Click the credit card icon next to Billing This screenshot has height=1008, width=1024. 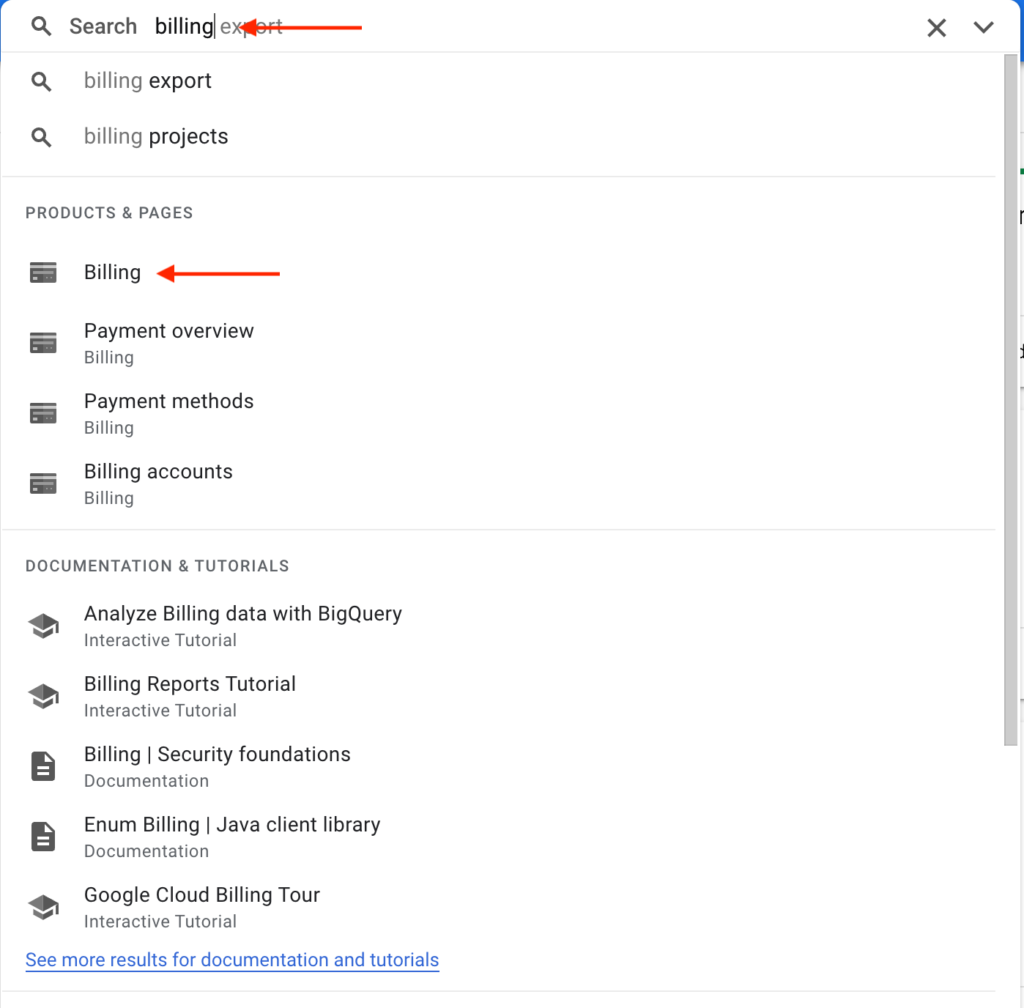[43, 272]
